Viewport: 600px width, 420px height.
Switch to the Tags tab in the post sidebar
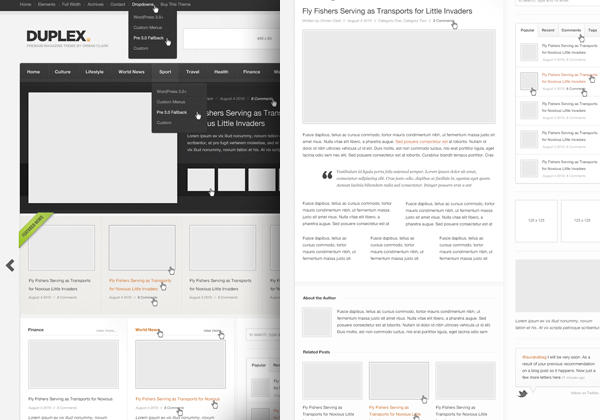click(592, 30)
